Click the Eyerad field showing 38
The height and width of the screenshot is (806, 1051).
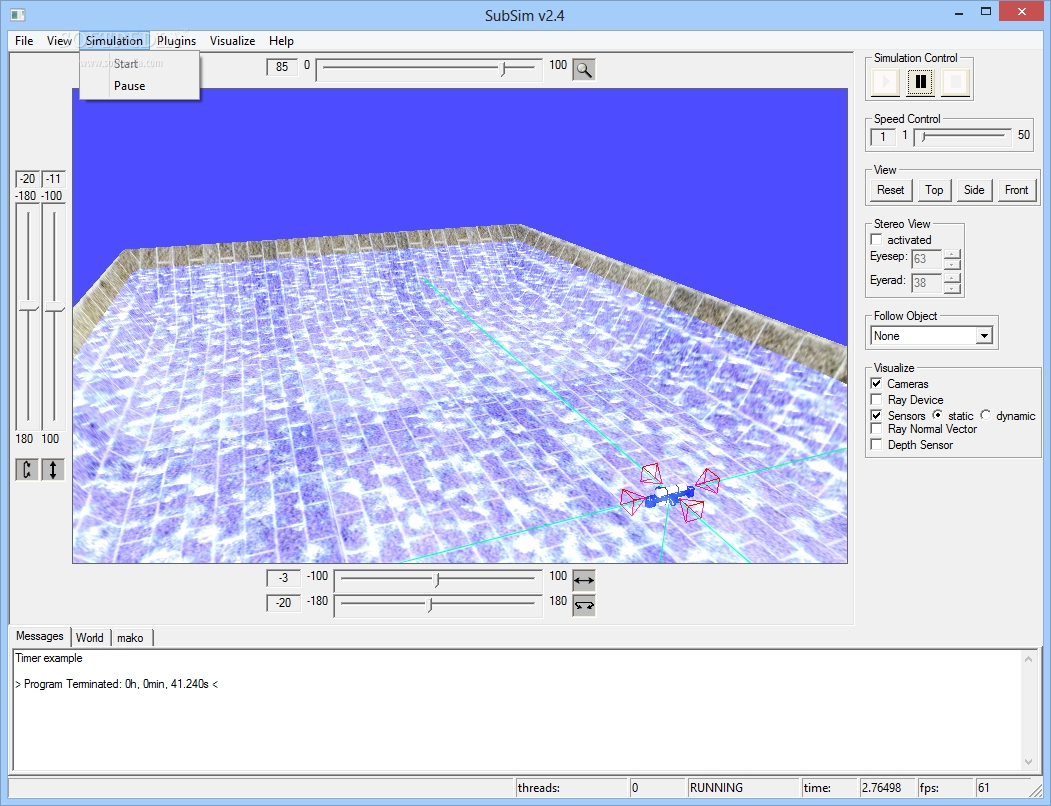927,282
